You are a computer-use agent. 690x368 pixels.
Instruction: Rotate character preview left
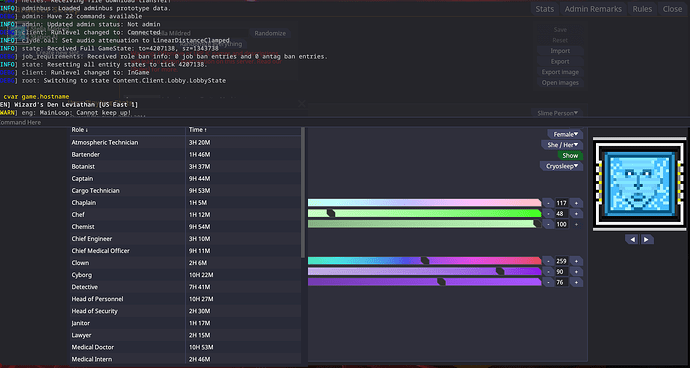(x=632, y=239)
